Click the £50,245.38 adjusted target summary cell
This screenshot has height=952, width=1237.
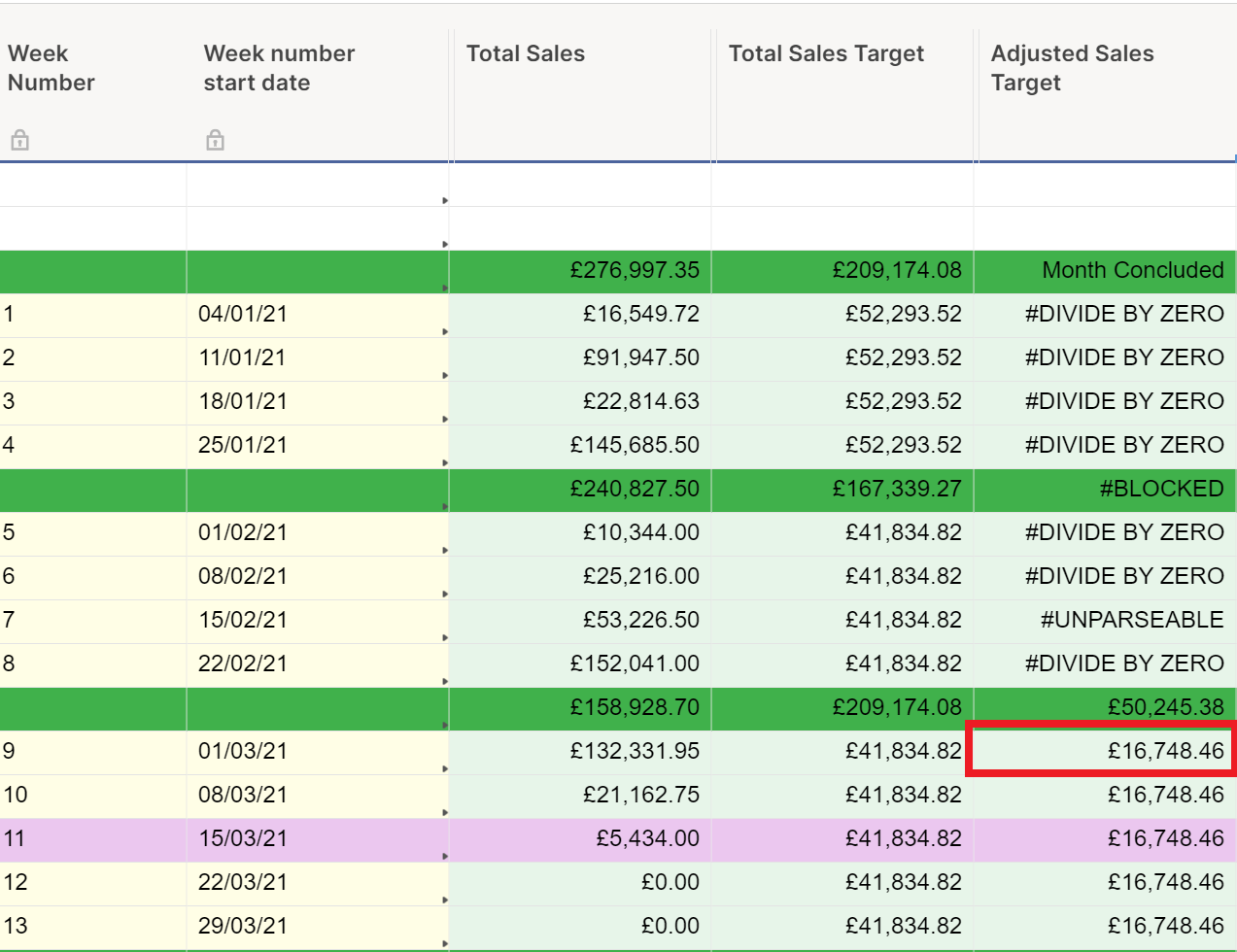click(x=1106, y=708)
